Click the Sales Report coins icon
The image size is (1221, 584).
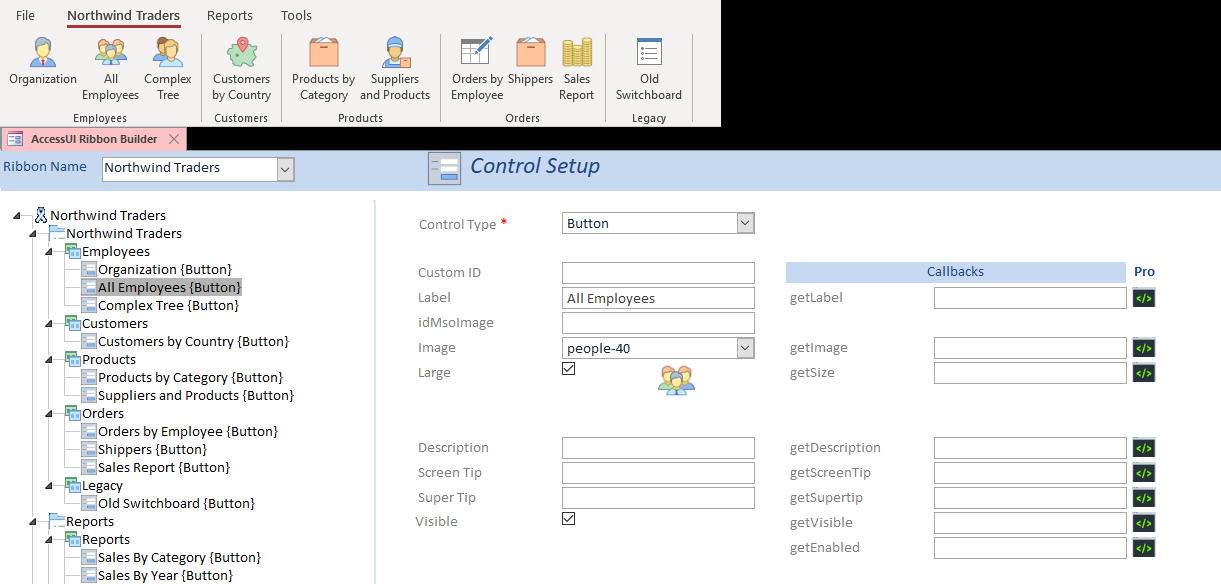tap(577, 52)
